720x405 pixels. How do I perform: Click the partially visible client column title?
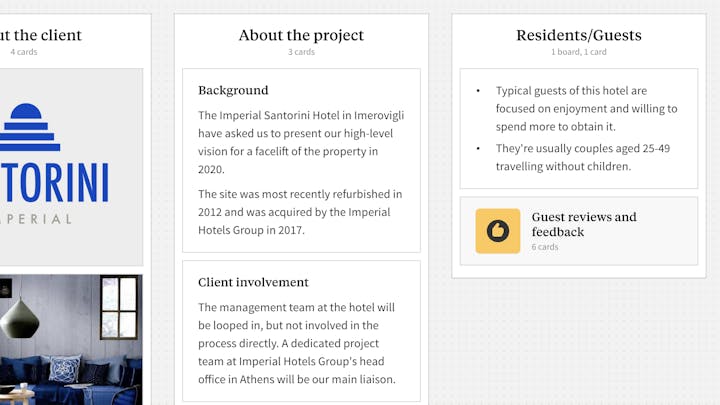tap(42, 35)
